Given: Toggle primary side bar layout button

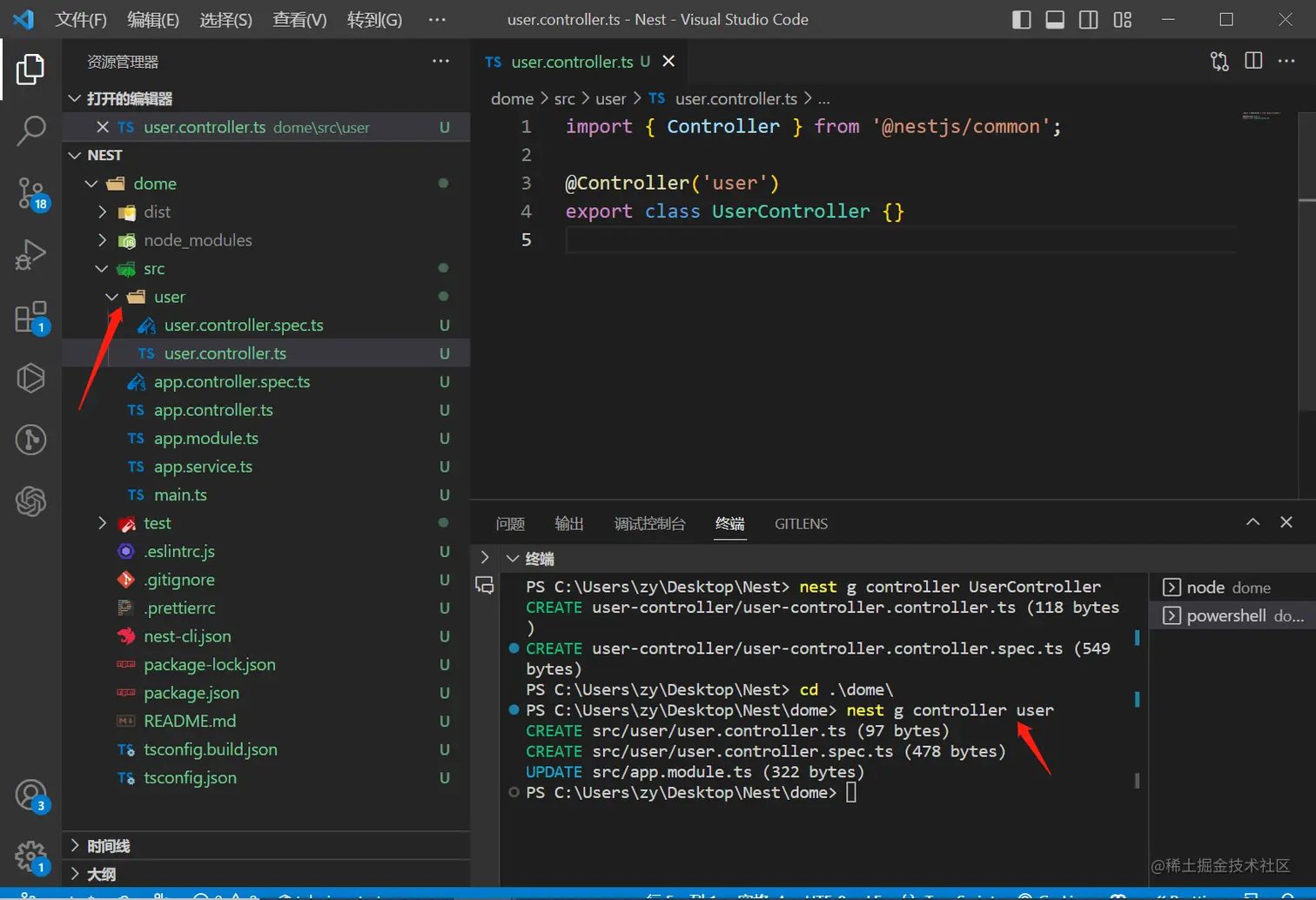Looking at the screenshot, I should [1022, 19].
